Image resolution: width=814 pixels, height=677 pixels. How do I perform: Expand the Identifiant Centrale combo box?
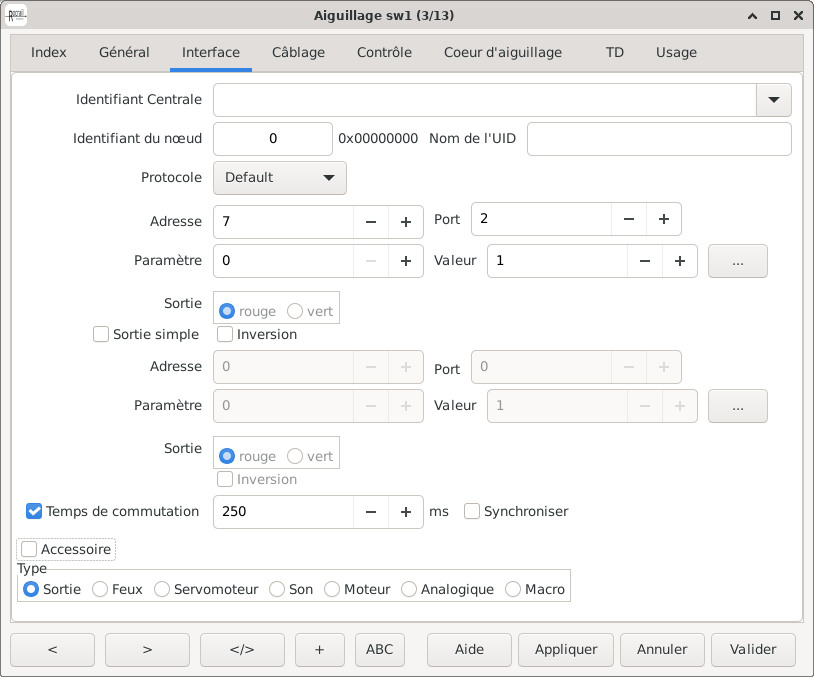773,100
